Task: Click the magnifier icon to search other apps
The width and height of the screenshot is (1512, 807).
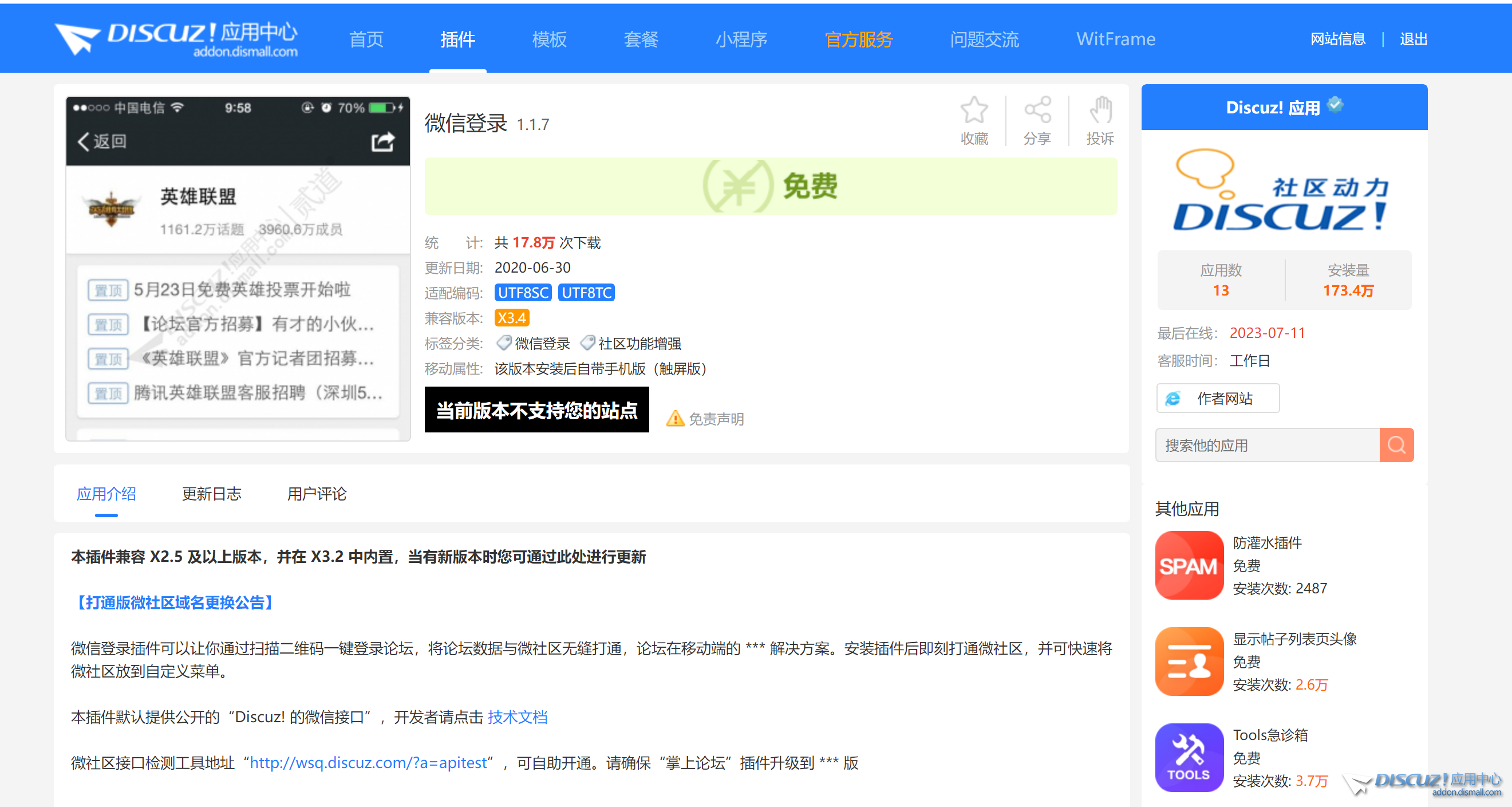Action: [1396, 444]
